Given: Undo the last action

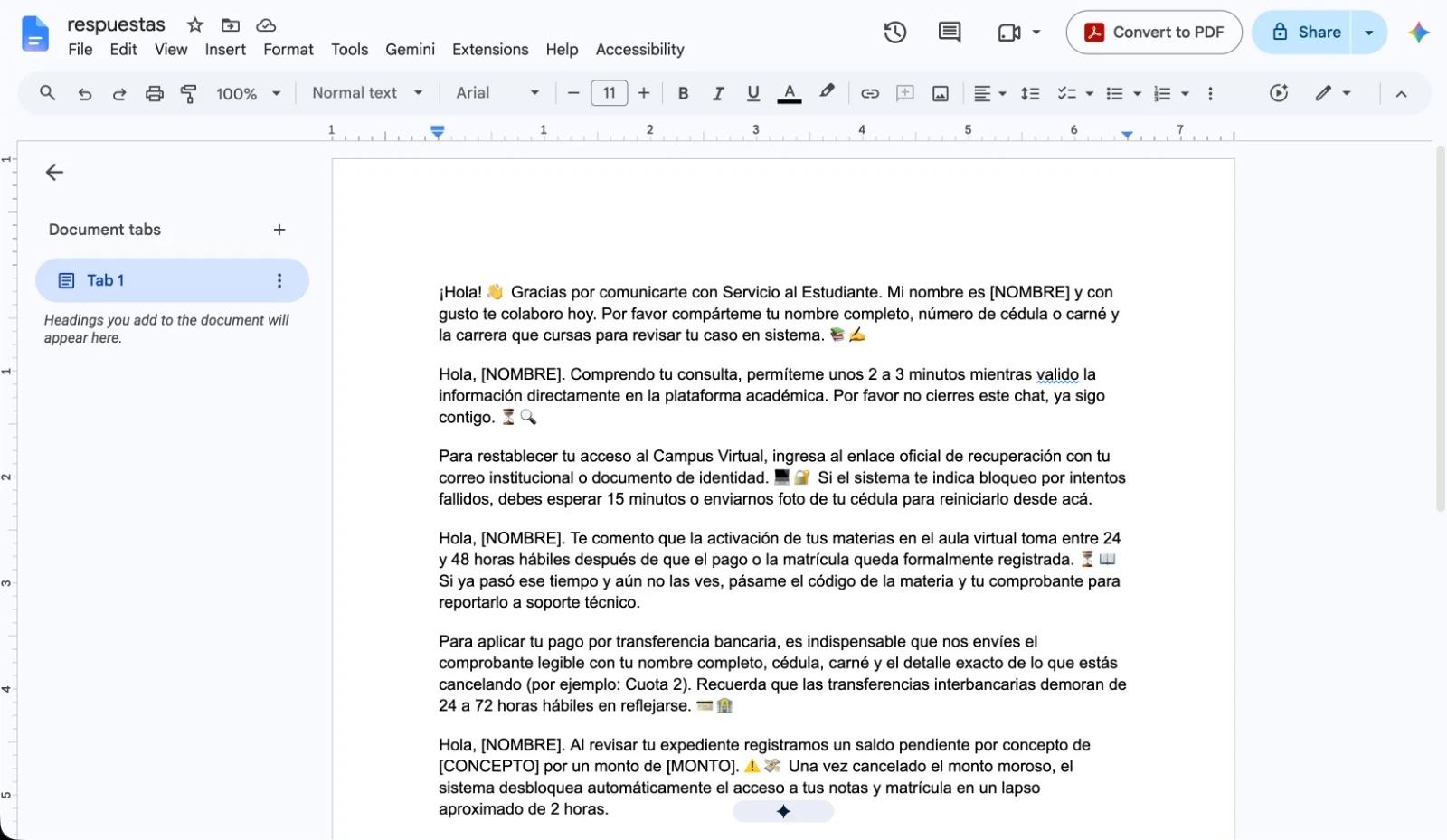Looking at the screenshot, I should (84, 93).
